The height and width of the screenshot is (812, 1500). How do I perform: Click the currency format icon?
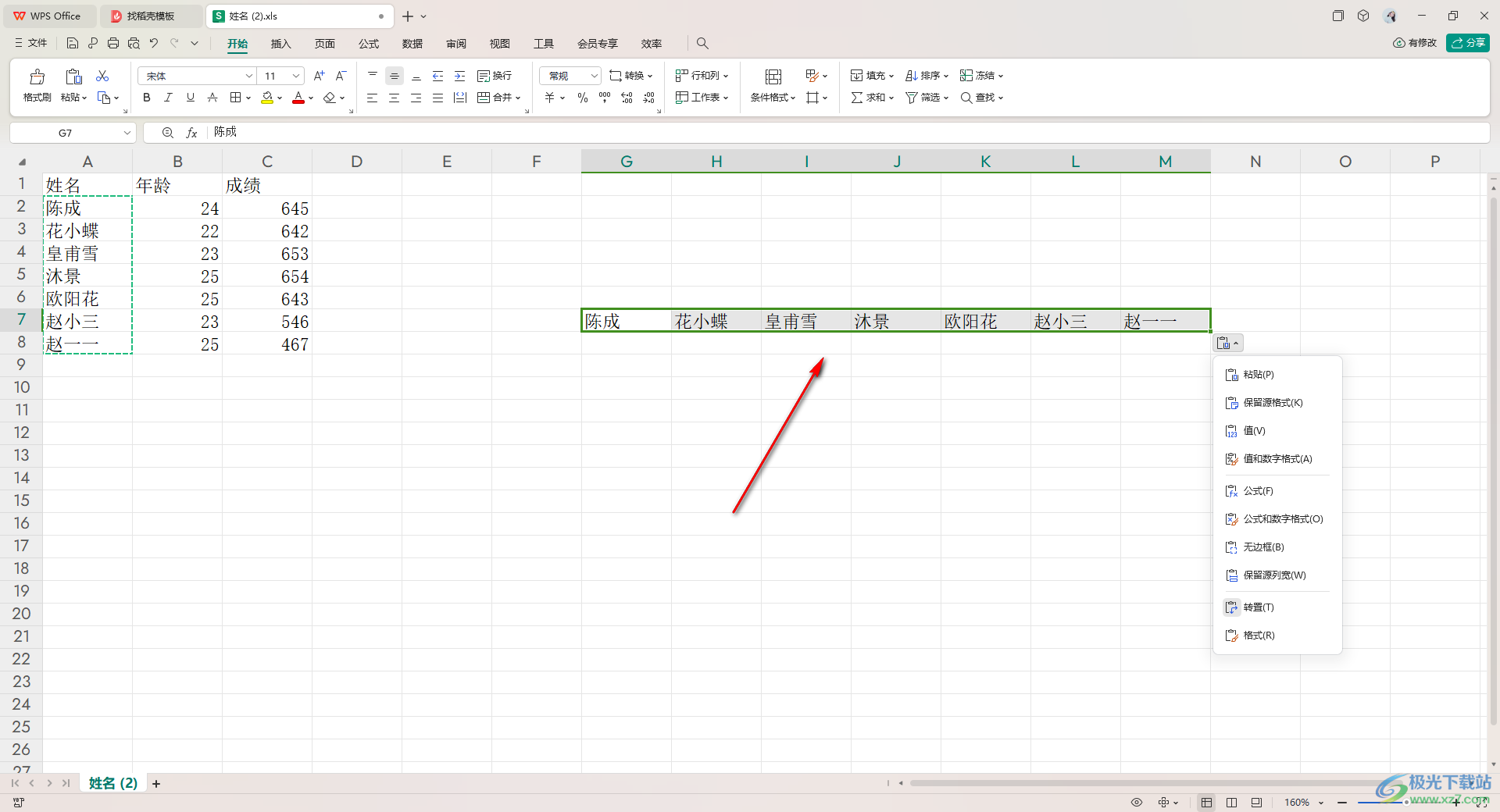coord(550,98)
